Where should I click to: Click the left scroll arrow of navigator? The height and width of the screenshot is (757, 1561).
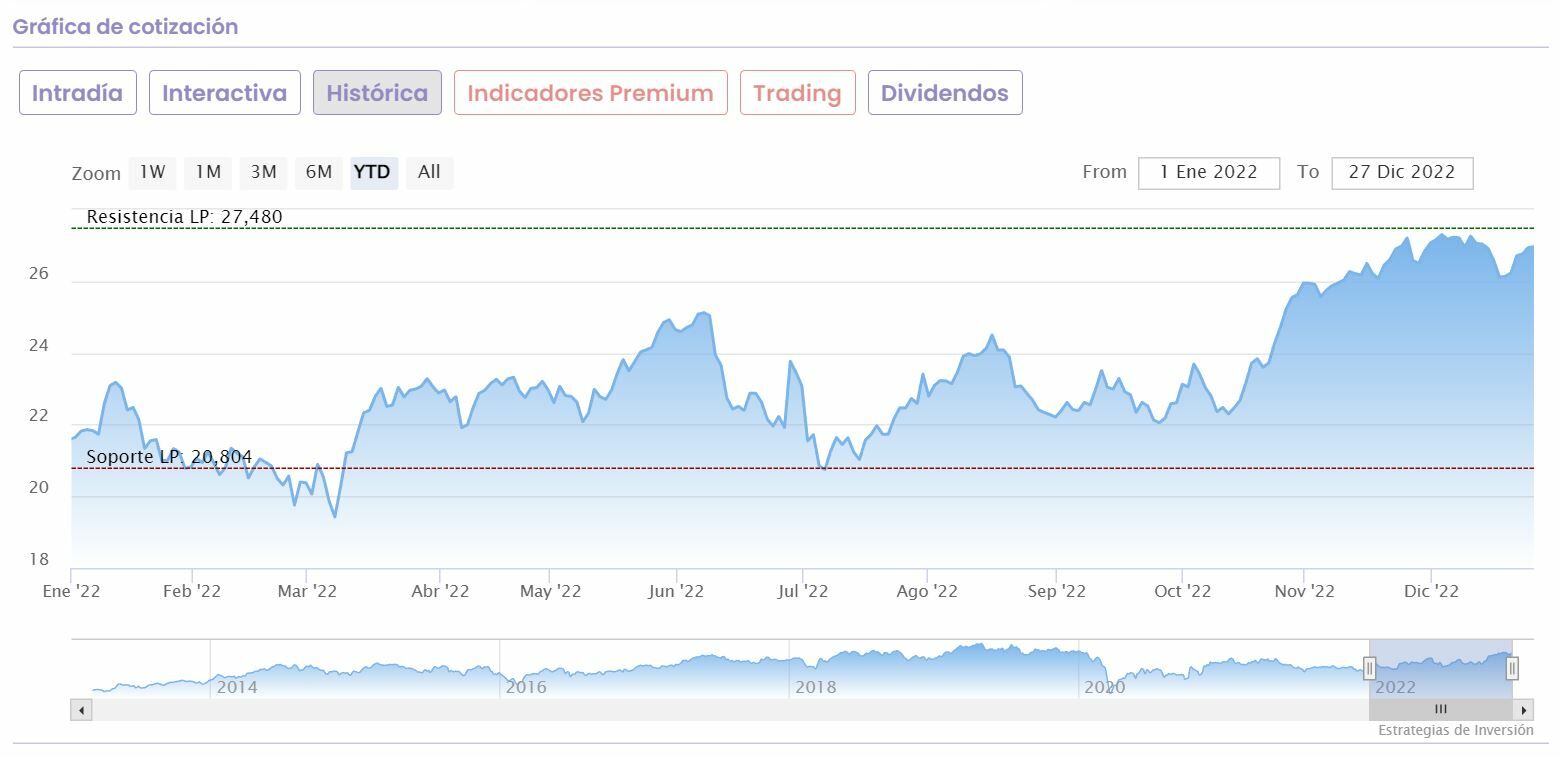coord(81,710)
